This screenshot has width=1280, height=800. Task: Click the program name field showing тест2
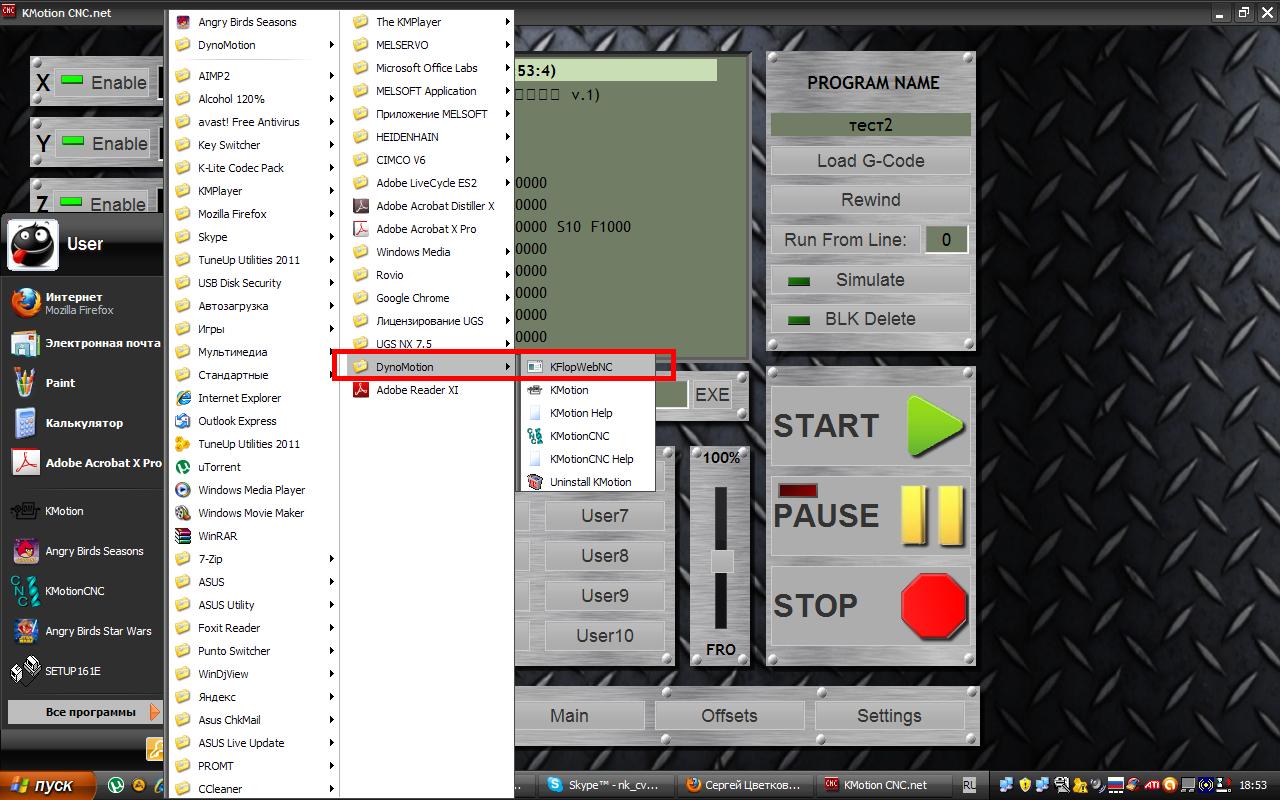coord(871,125)
